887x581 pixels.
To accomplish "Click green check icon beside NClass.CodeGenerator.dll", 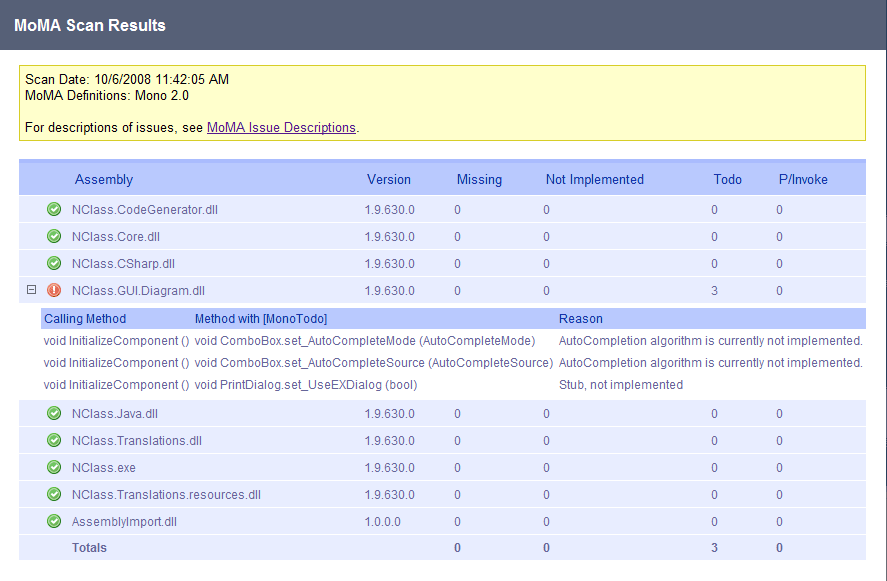I will (x=54, y=210).
